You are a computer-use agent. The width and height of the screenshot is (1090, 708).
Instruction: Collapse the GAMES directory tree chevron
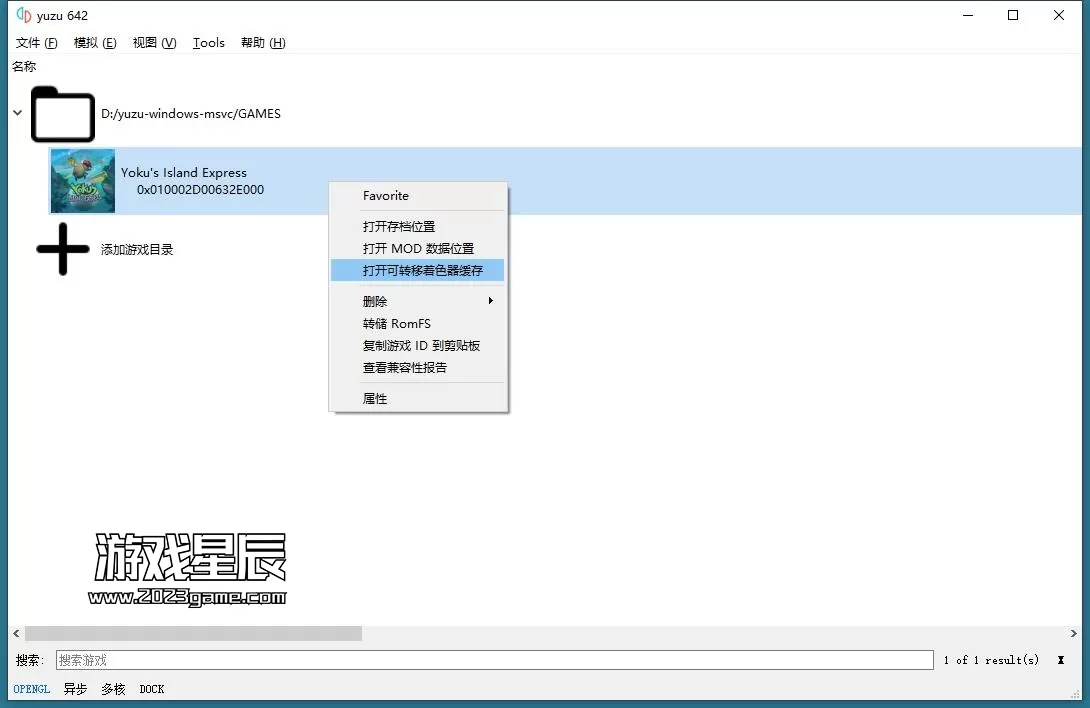coord(17,113)
